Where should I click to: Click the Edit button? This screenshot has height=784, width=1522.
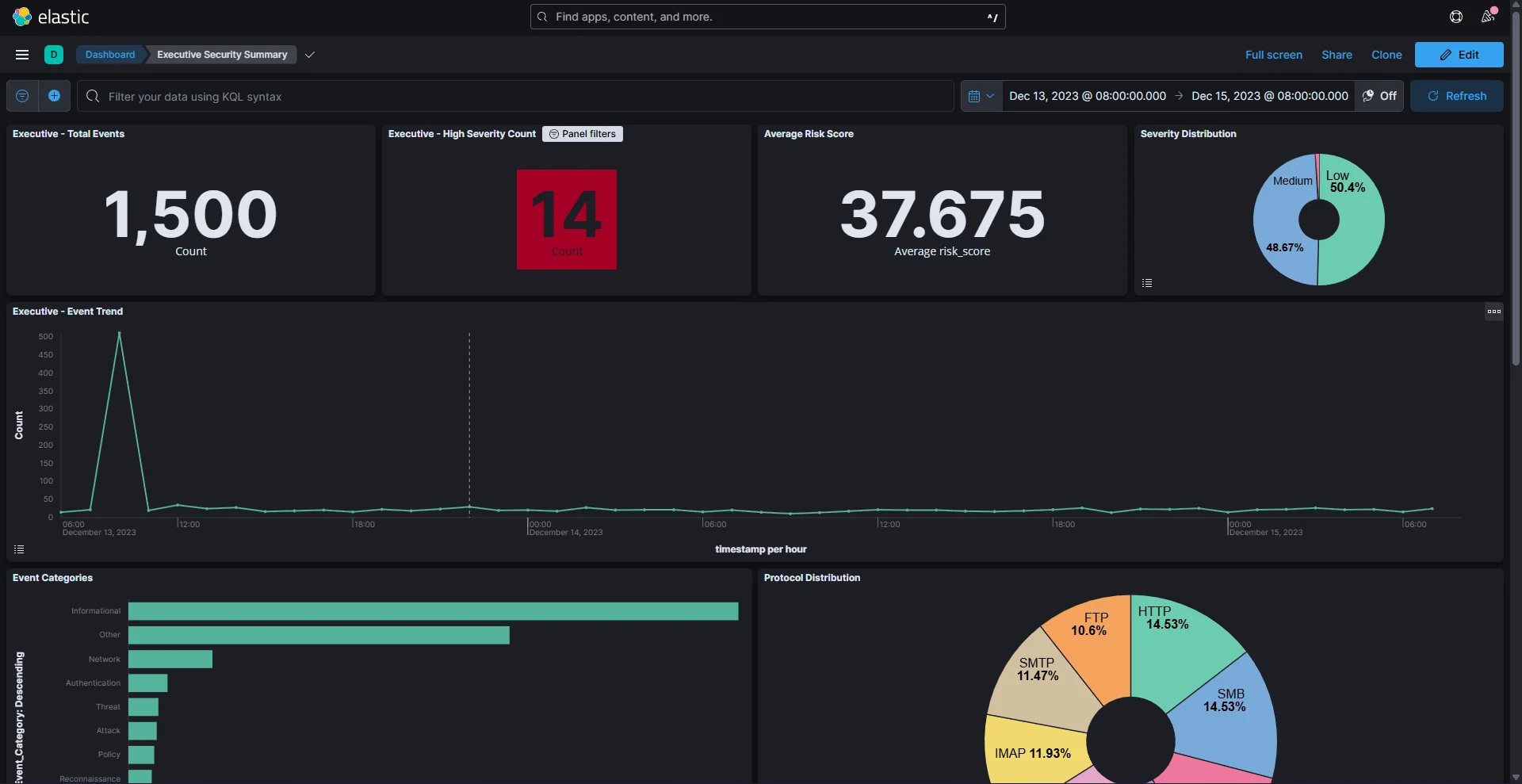click(x=1459, y=55)
